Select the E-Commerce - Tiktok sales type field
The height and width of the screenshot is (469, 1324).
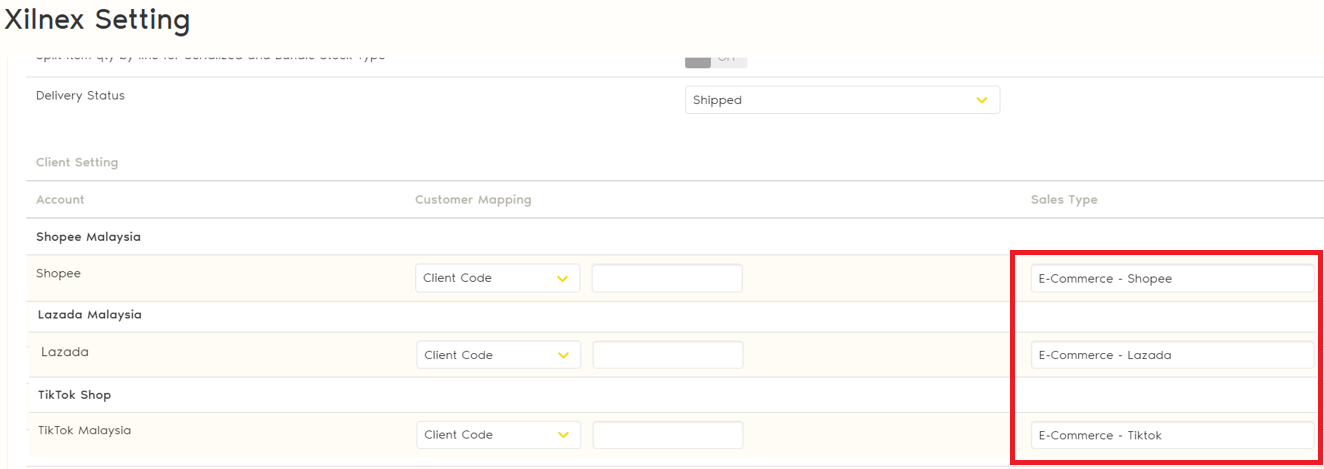coord(1172,435)
